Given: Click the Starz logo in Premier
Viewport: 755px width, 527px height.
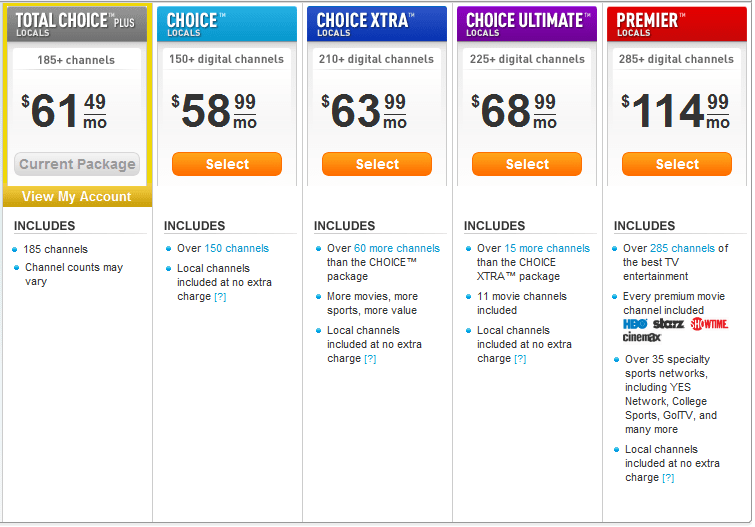Looking at the screenshot, I should click(668, 324).
